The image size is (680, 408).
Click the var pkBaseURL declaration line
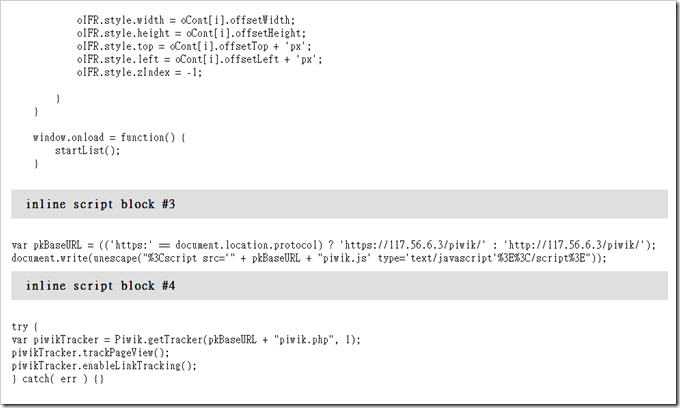[x=334, y=245]
